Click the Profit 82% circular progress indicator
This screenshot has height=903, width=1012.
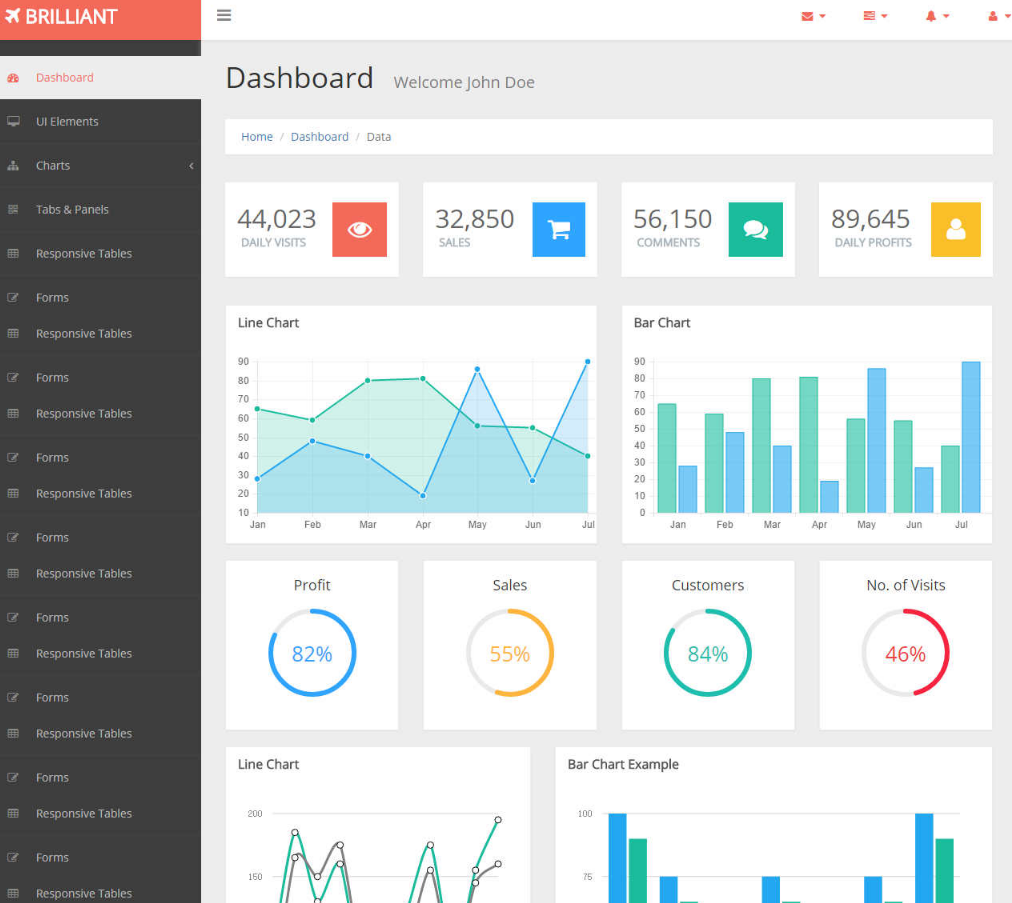(312, 654)
